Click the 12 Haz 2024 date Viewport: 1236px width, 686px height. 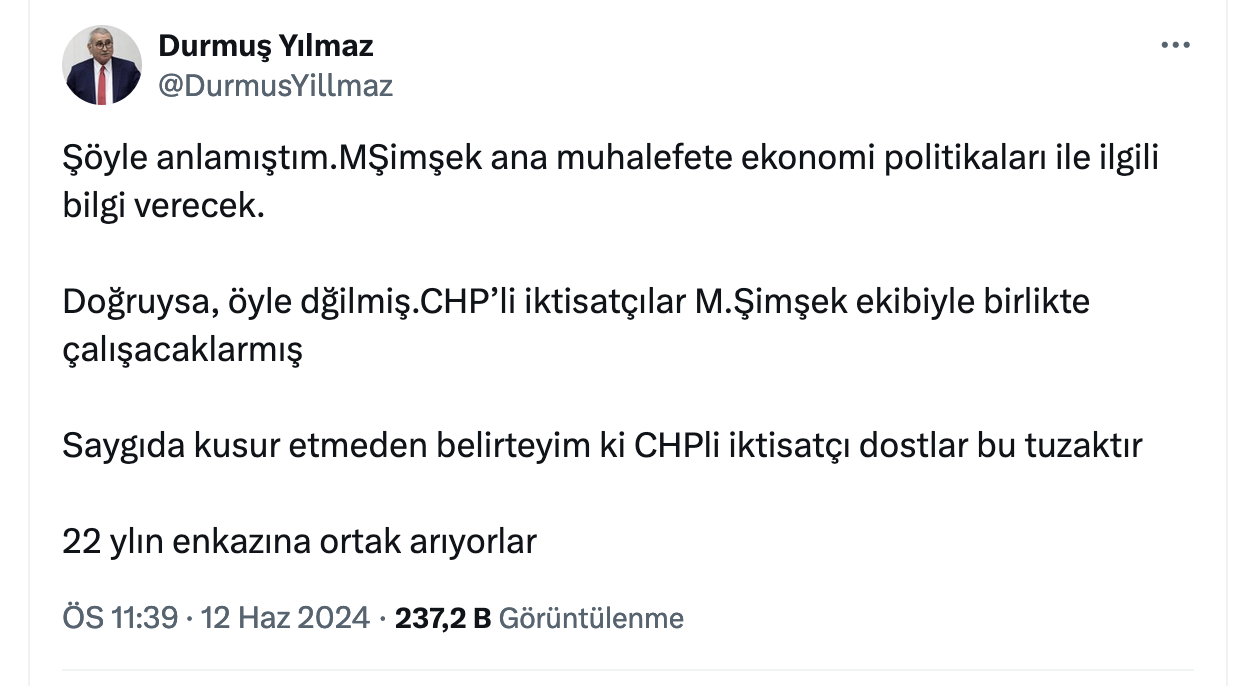(285, 618)
